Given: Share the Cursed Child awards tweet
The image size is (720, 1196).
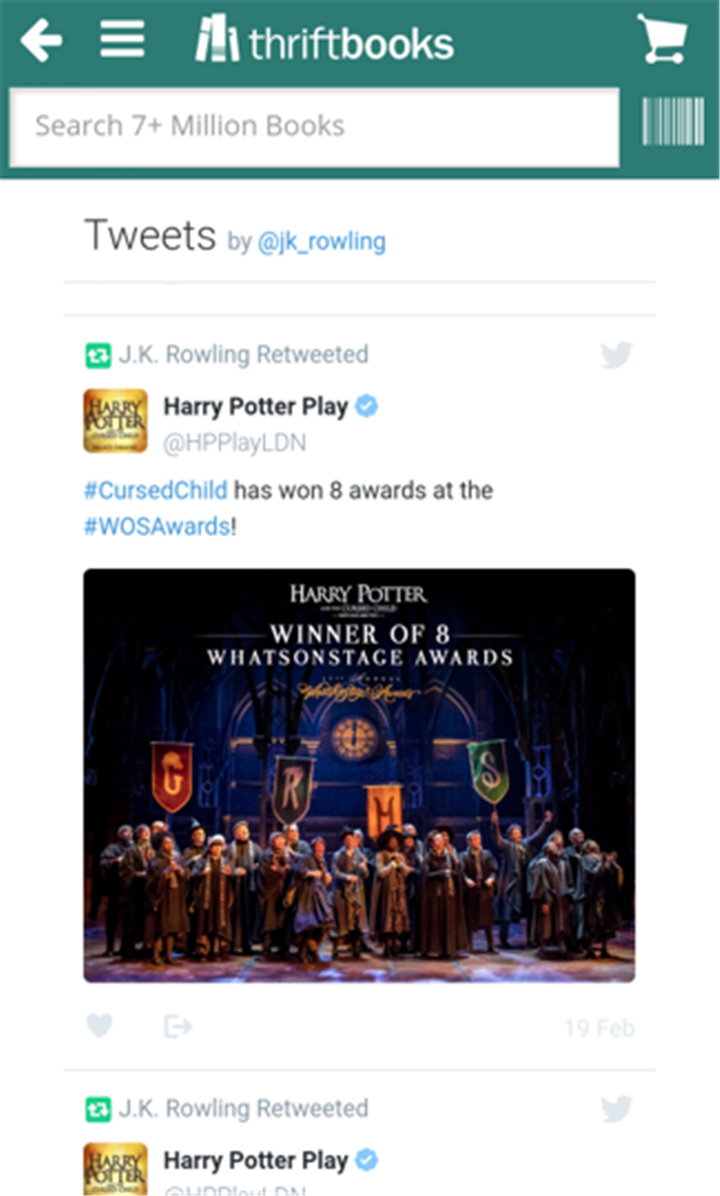Looking at the screenshot, I should pyautogui.click(x=178, y=1026).
